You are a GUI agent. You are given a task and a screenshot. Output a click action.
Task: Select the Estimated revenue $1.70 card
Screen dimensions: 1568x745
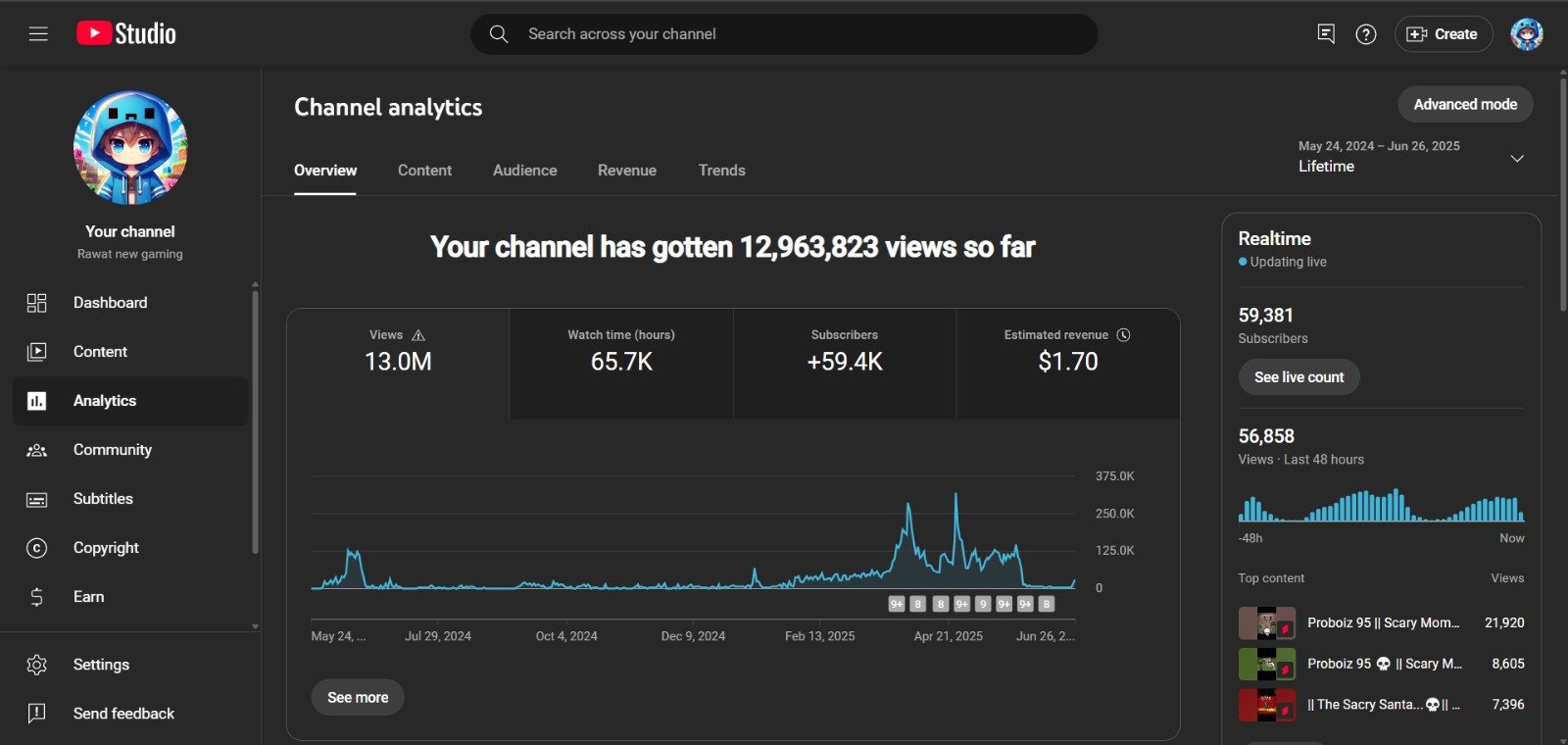1068,365
